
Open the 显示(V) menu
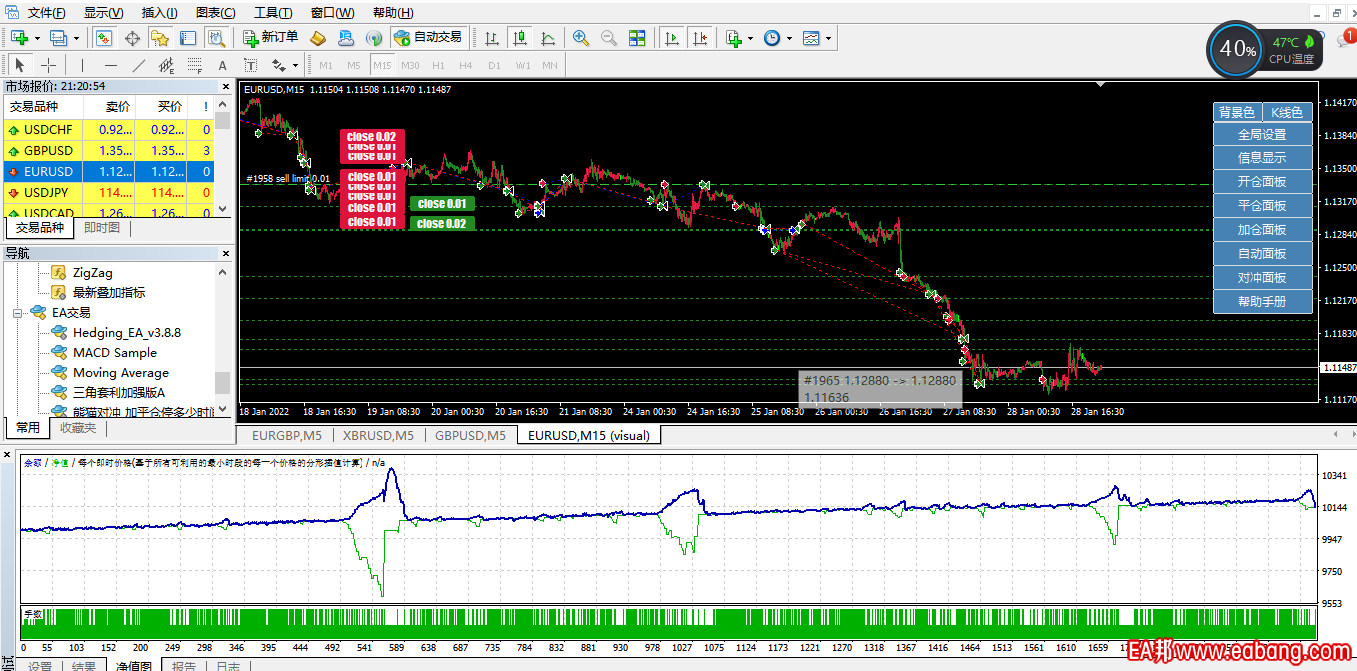[x=103, y=13]
